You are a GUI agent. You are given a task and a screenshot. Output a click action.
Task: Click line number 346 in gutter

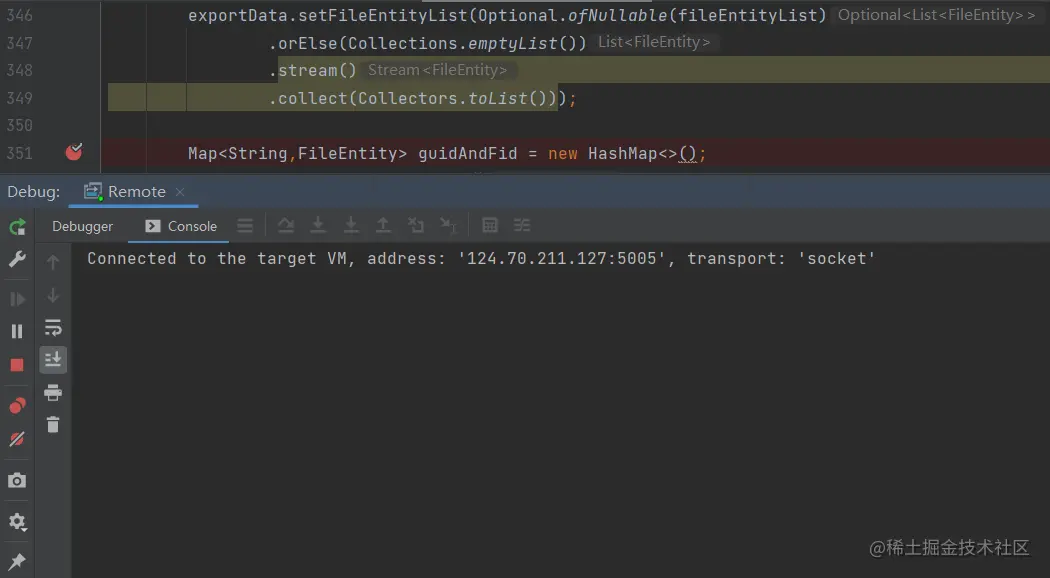pos(19,15)
